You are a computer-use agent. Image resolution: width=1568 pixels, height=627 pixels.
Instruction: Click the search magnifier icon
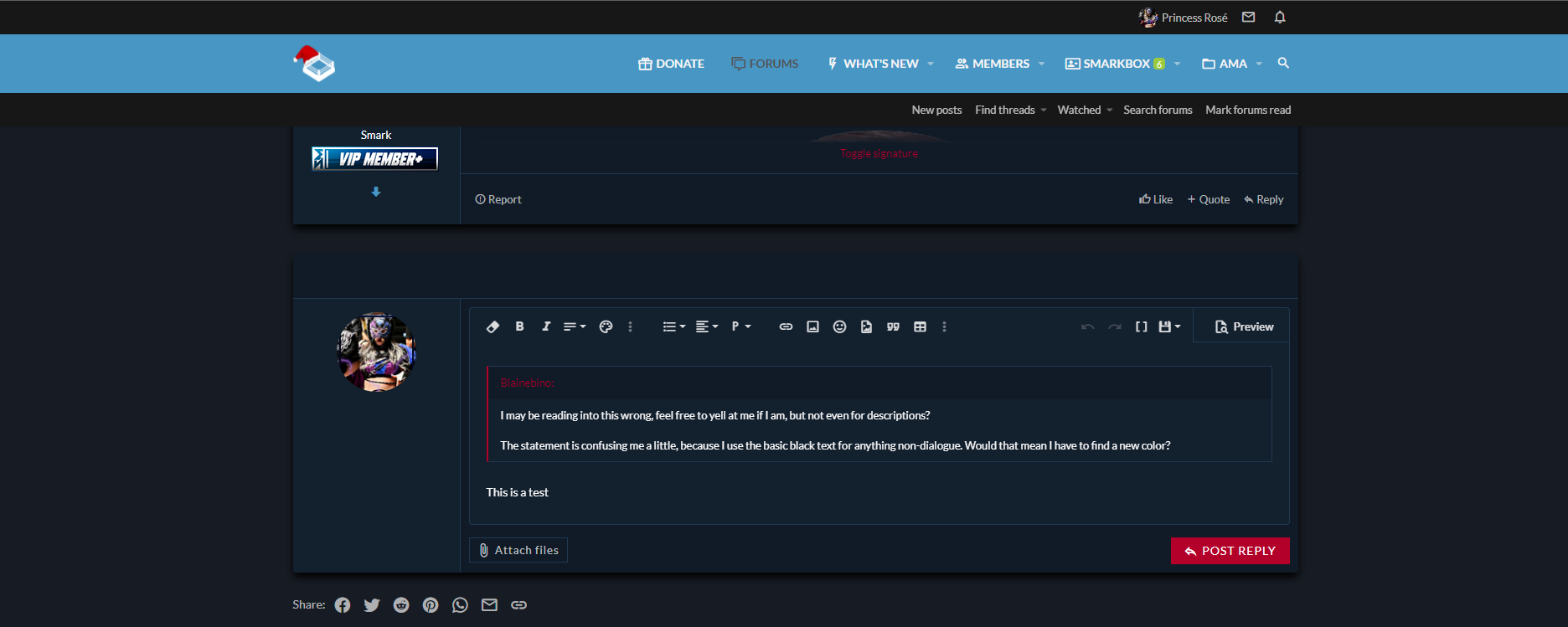tap(1283, 64)
